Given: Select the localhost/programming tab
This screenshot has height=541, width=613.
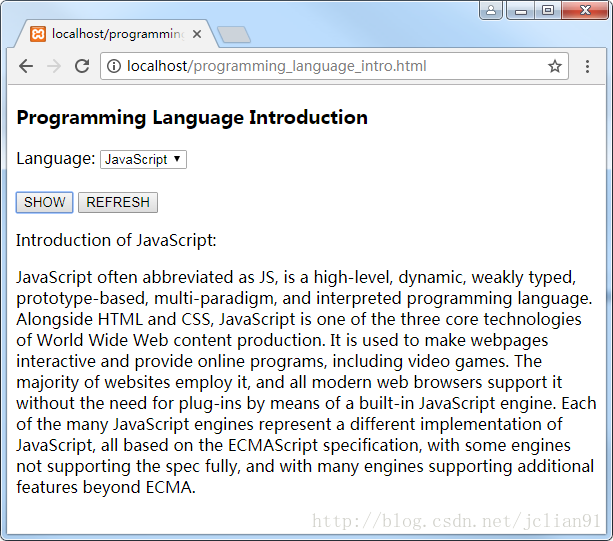Looking at the screenshot, I should (116, 34).
